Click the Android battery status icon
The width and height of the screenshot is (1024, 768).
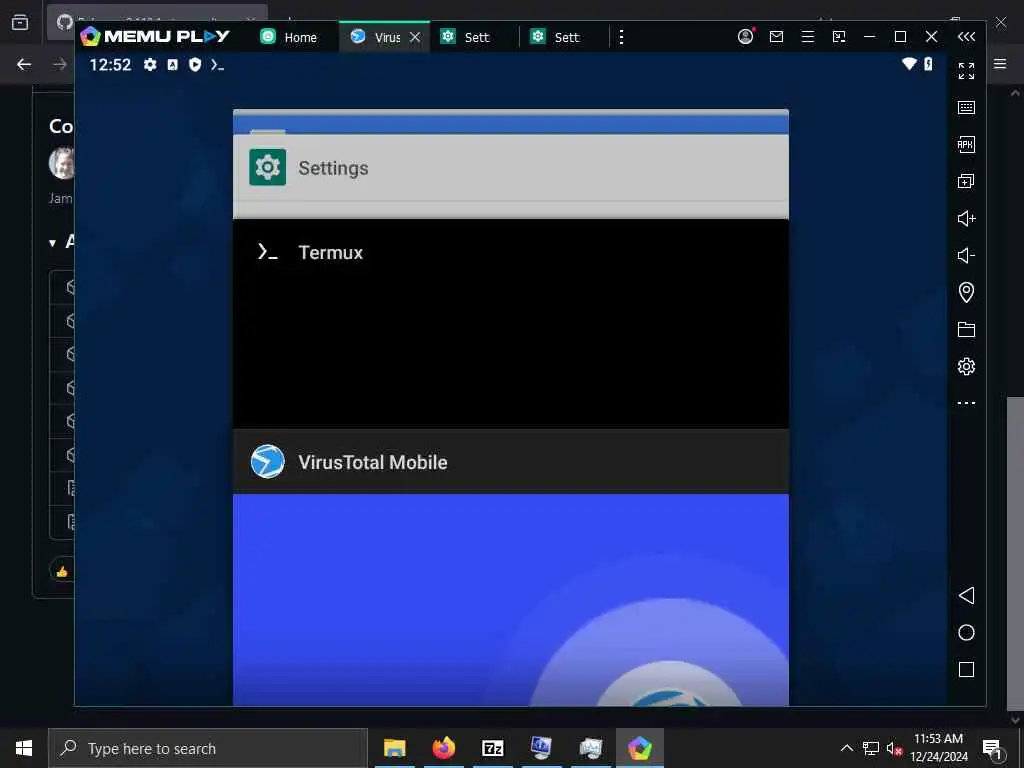coord(928,63)
